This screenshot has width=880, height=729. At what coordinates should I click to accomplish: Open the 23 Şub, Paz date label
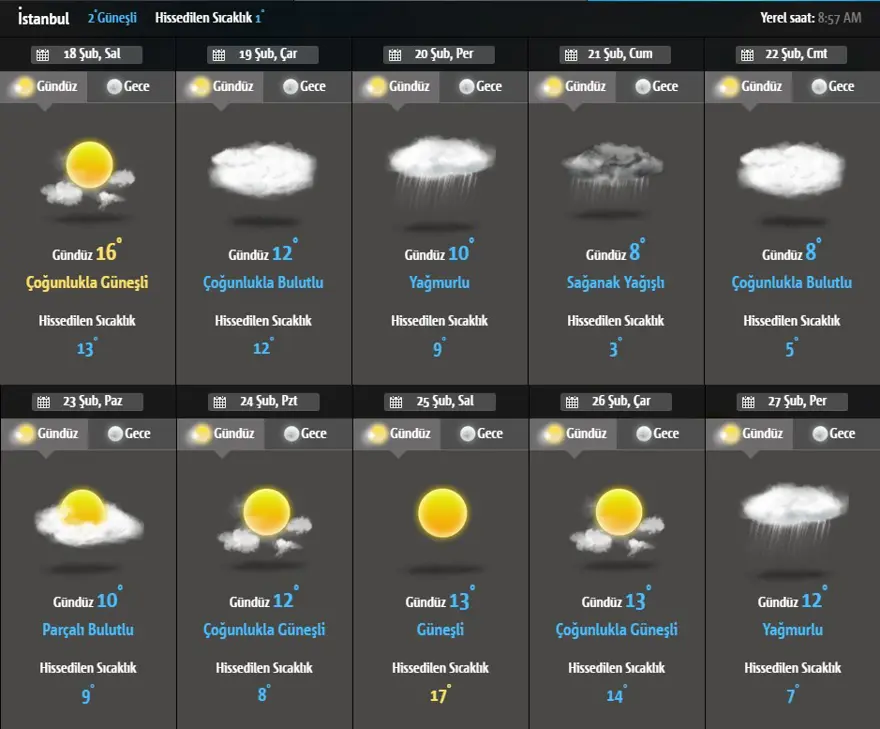pos(92,402)
